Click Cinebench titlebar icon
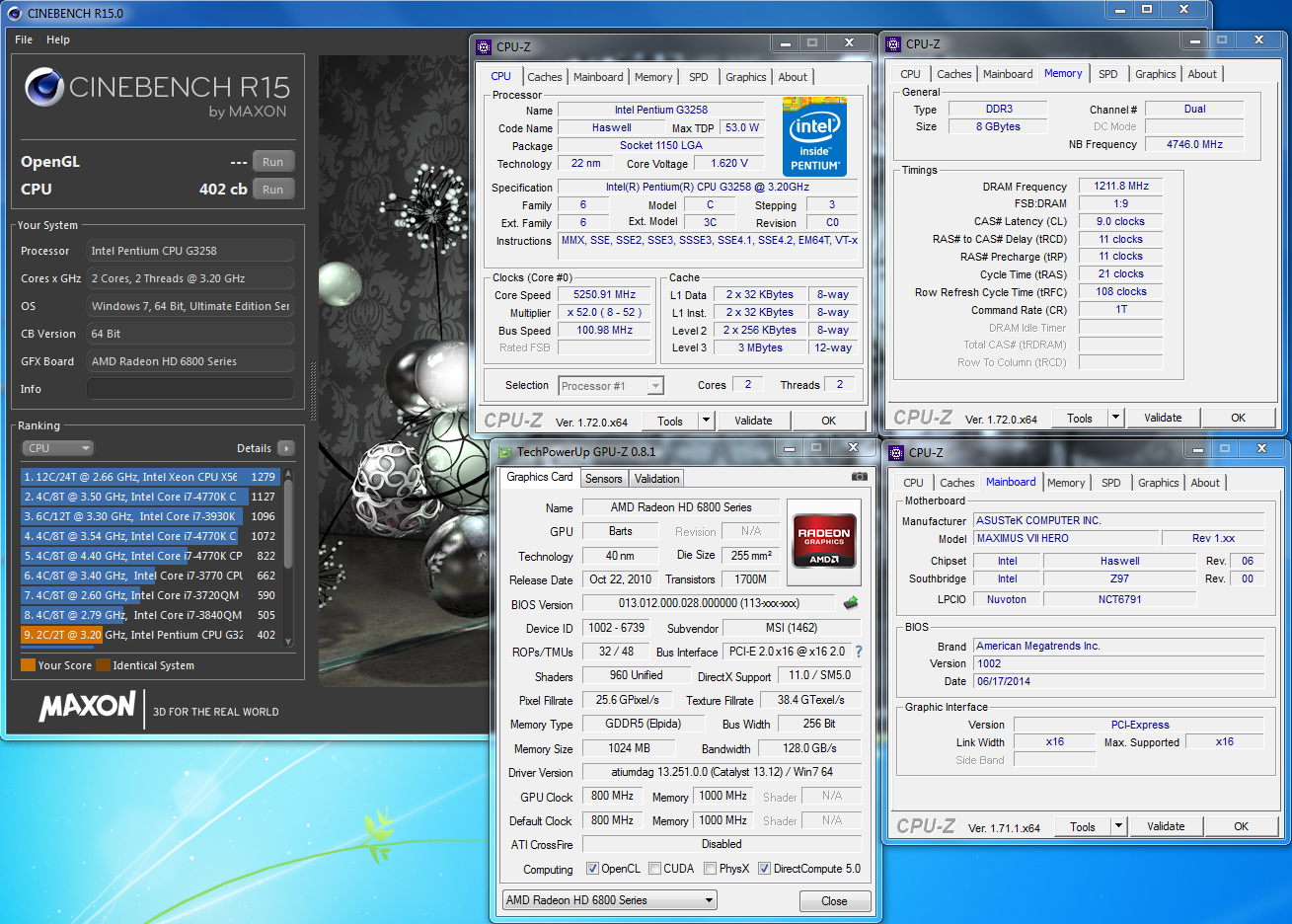 pyautogui.click(x=14, y=13)
